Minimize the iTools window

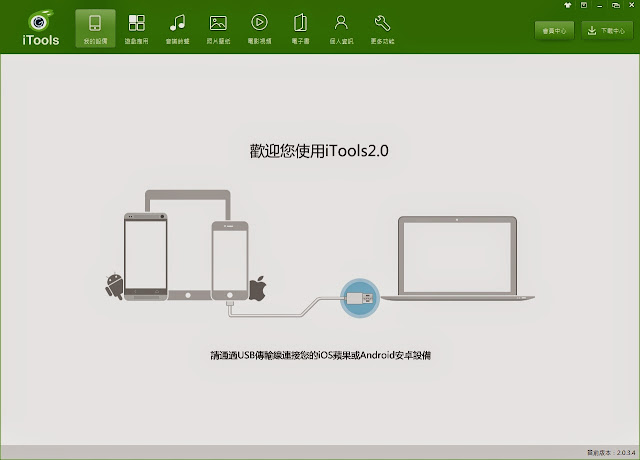(600, 6)
